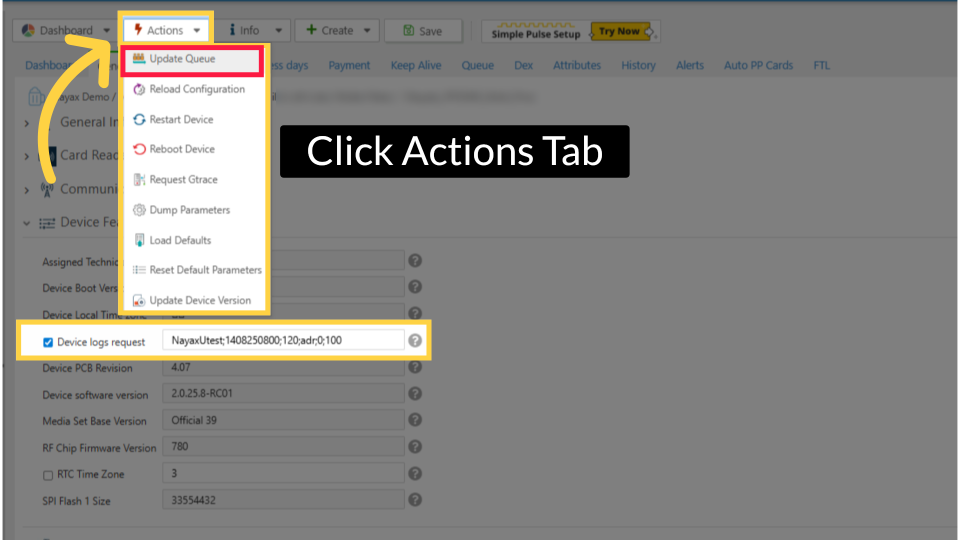Screen dimensions: 960x540
Task: Open the Auto PP Cards tab
Action: click(758, 66)
